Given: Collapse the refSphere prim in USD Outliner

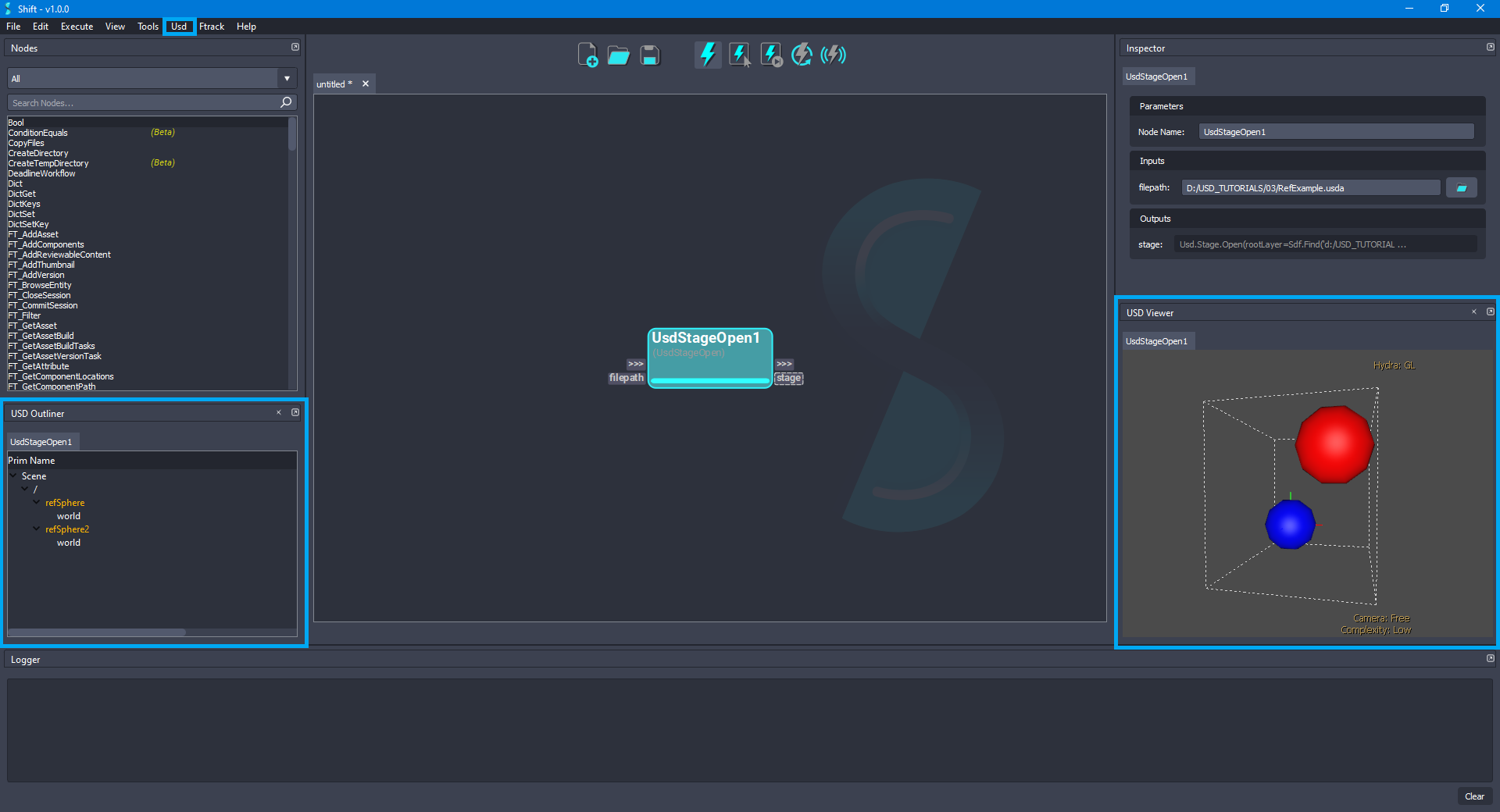Looking at the screenshot, I should click(36, 502).
